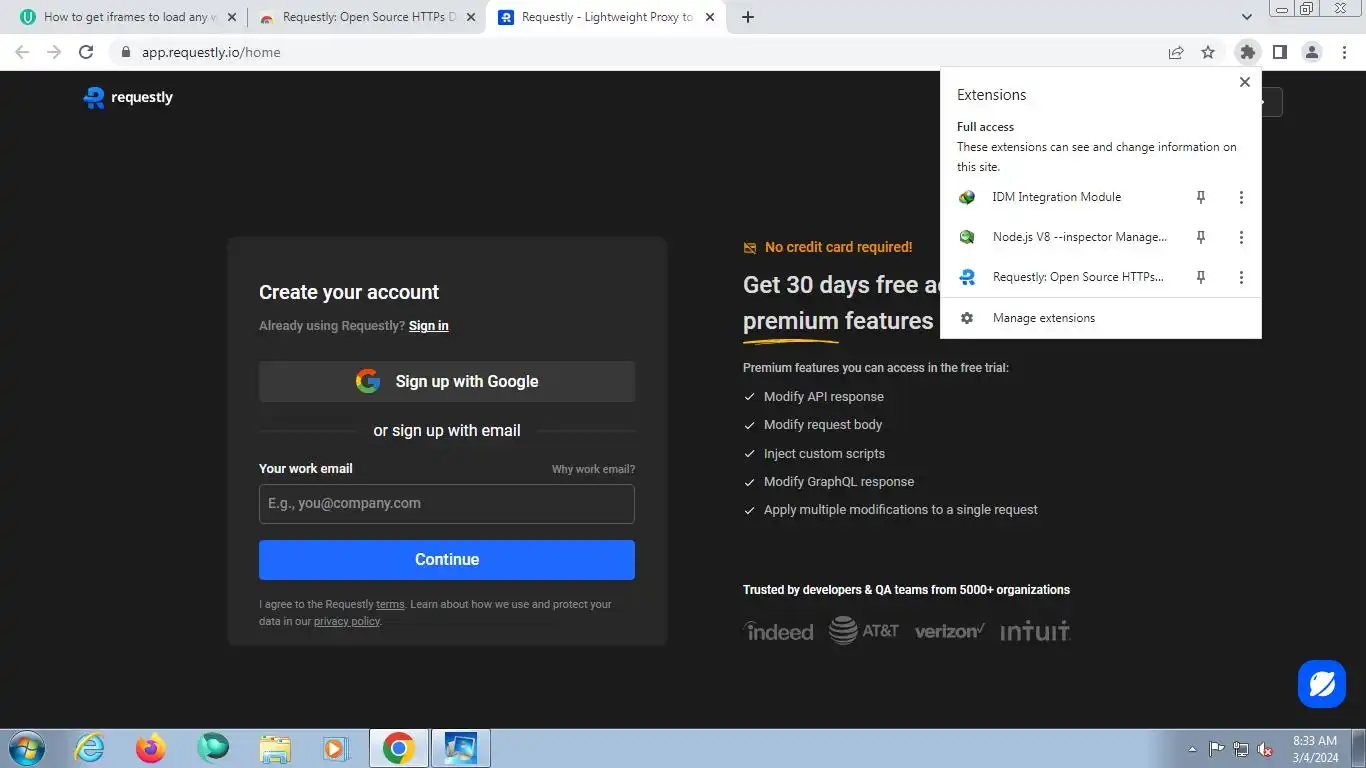Close the 'Requestly: Open Source HTTPs' tab
This screenshot has width=1366, height=768.
click(471, 17)
